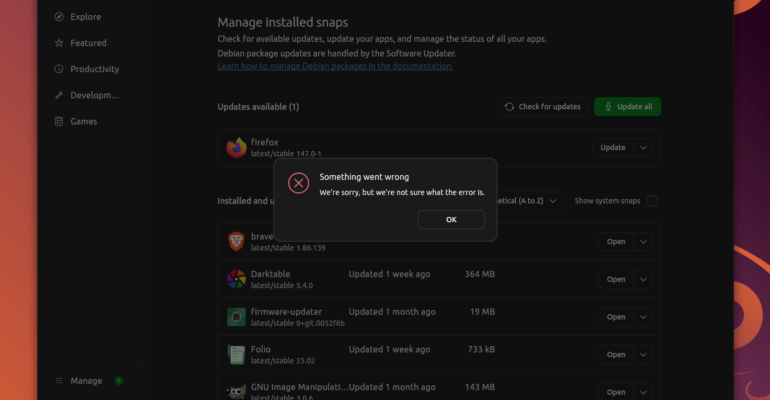
Task: Click the firmware-updater snap name
Action: click(286, 312)
